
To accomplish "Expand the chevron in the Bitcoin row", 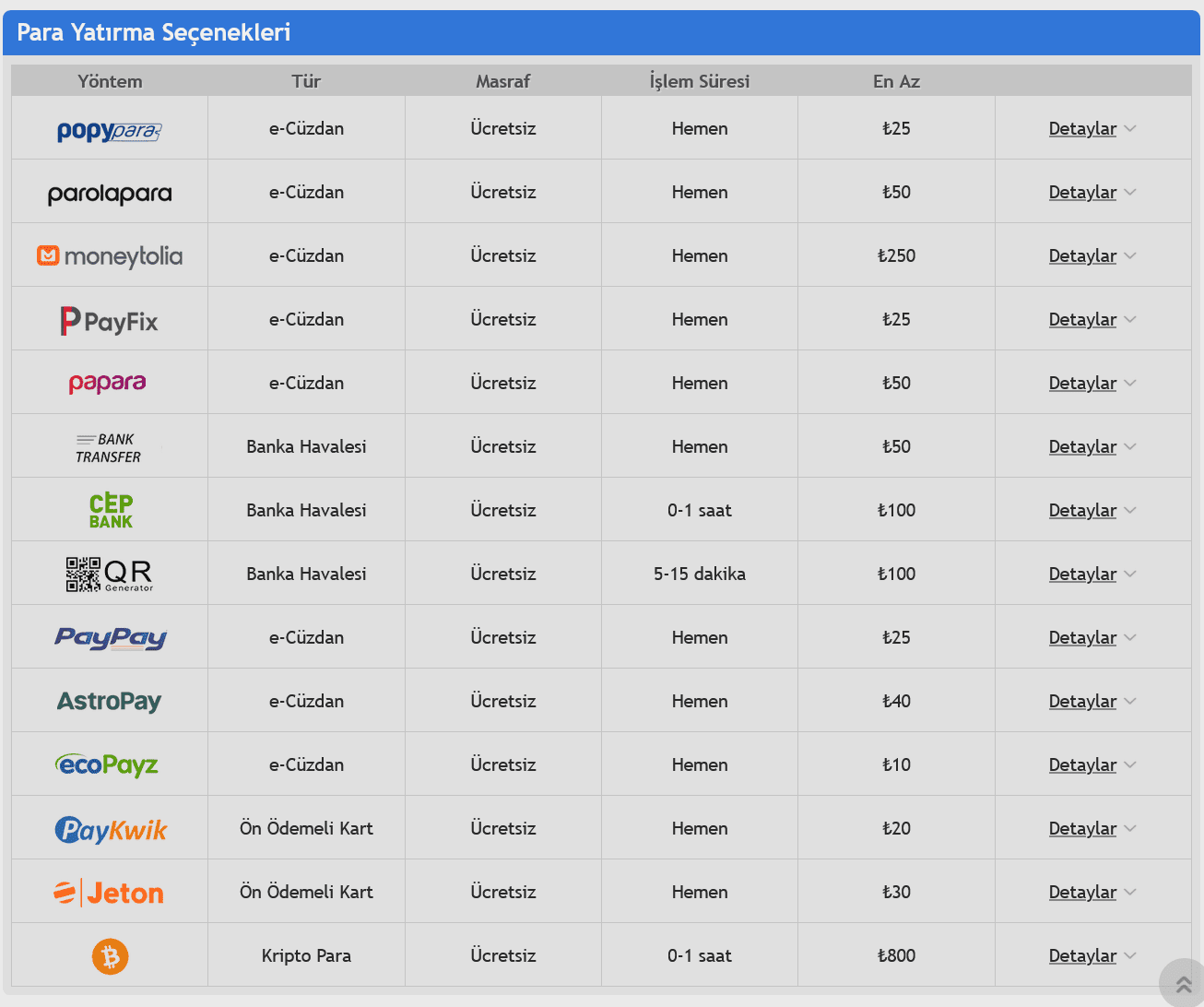I will [1130, 956].
